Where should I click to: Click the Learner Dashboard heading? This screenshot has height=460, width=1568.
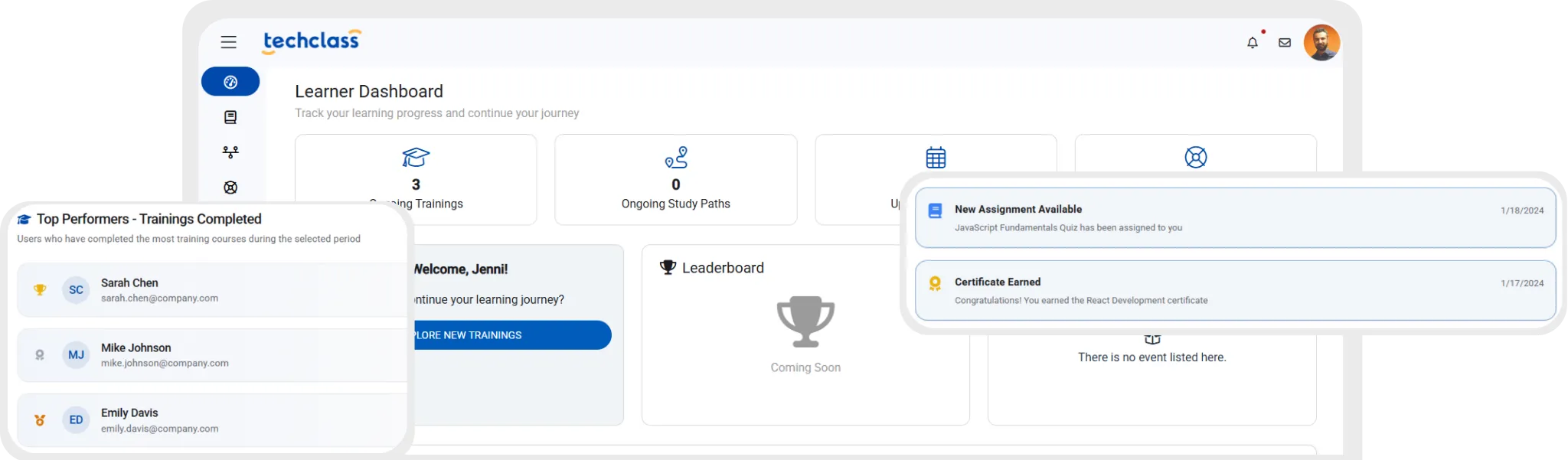click(369, 91)
